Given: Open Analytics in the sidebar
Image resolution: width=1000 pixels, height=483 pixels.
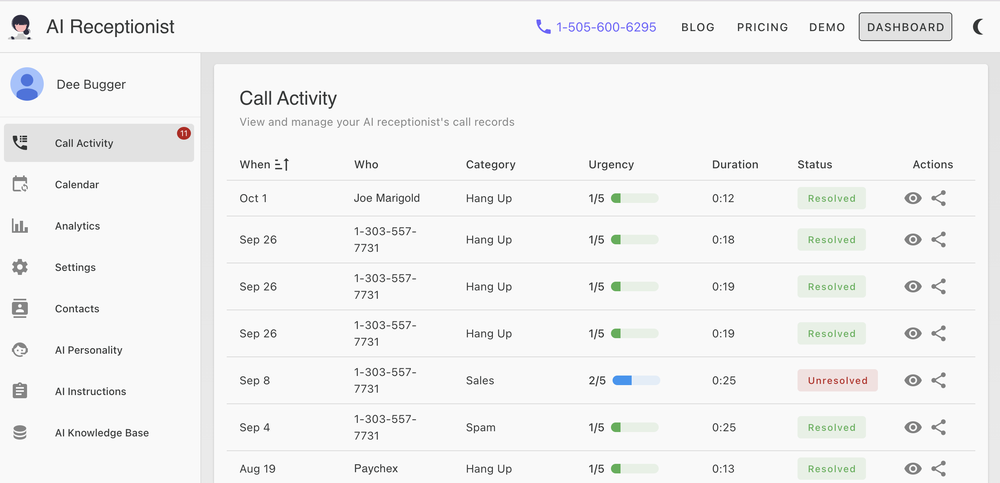Looking at the screenshot, I should coord(77,226).
